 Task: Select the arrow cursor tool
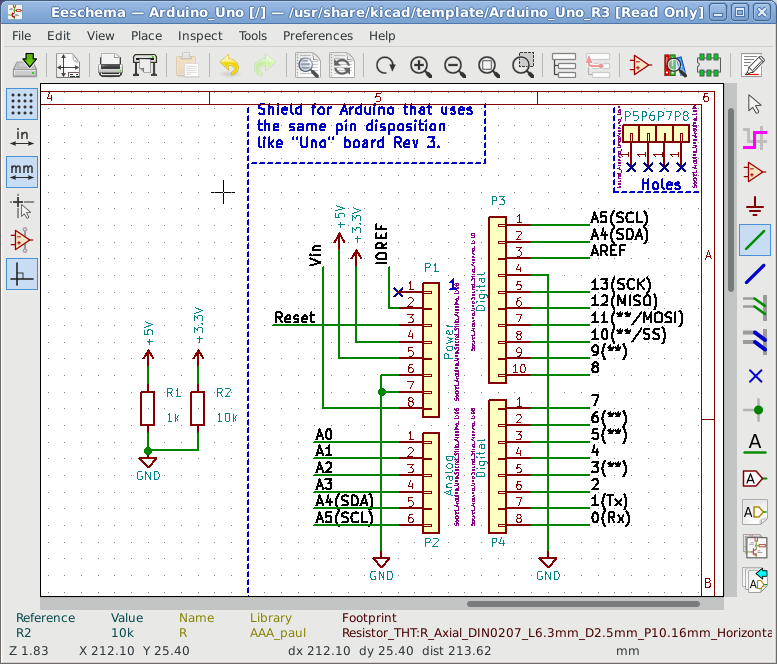click(x=755, y=104)
